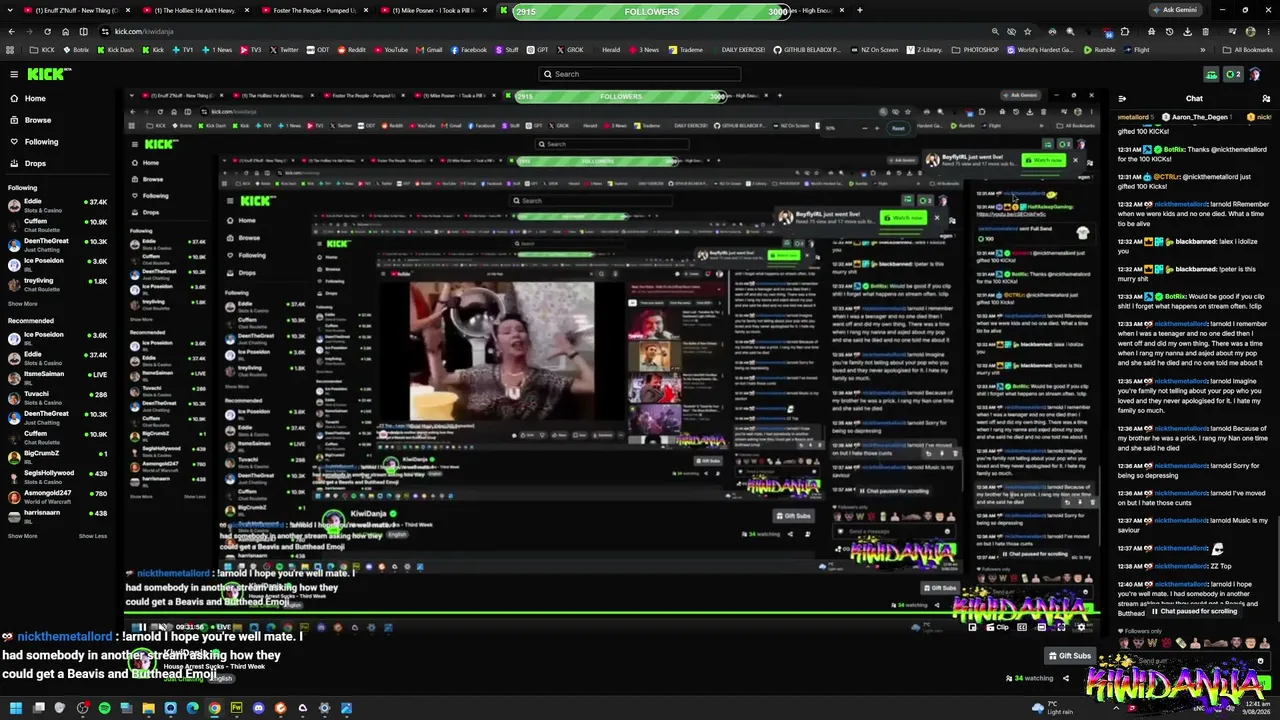Open BigCrumbZ's channel from Recommended
Image resolution: width=1280 pixels, height=720 pixels.
click(x=58, y=456)
